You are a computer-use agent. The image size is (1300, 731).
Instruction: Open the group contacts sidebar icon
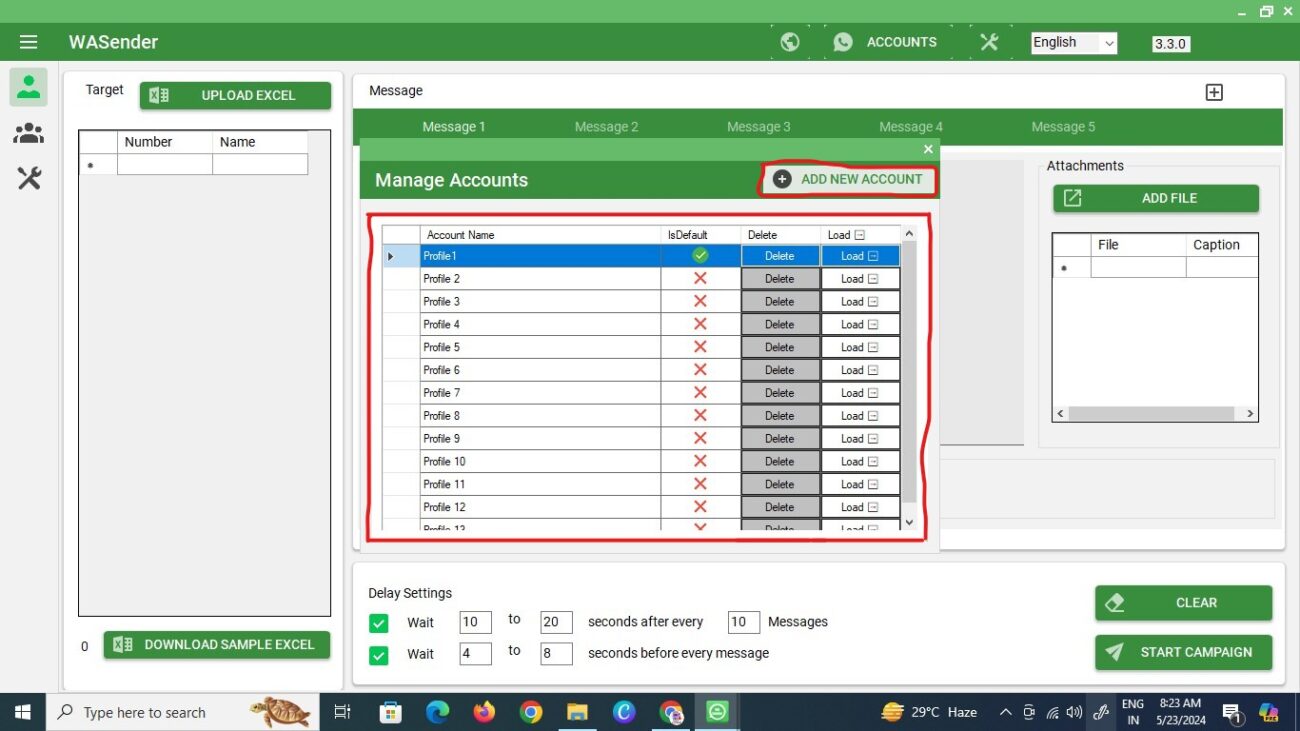click(x=29, y=133)
